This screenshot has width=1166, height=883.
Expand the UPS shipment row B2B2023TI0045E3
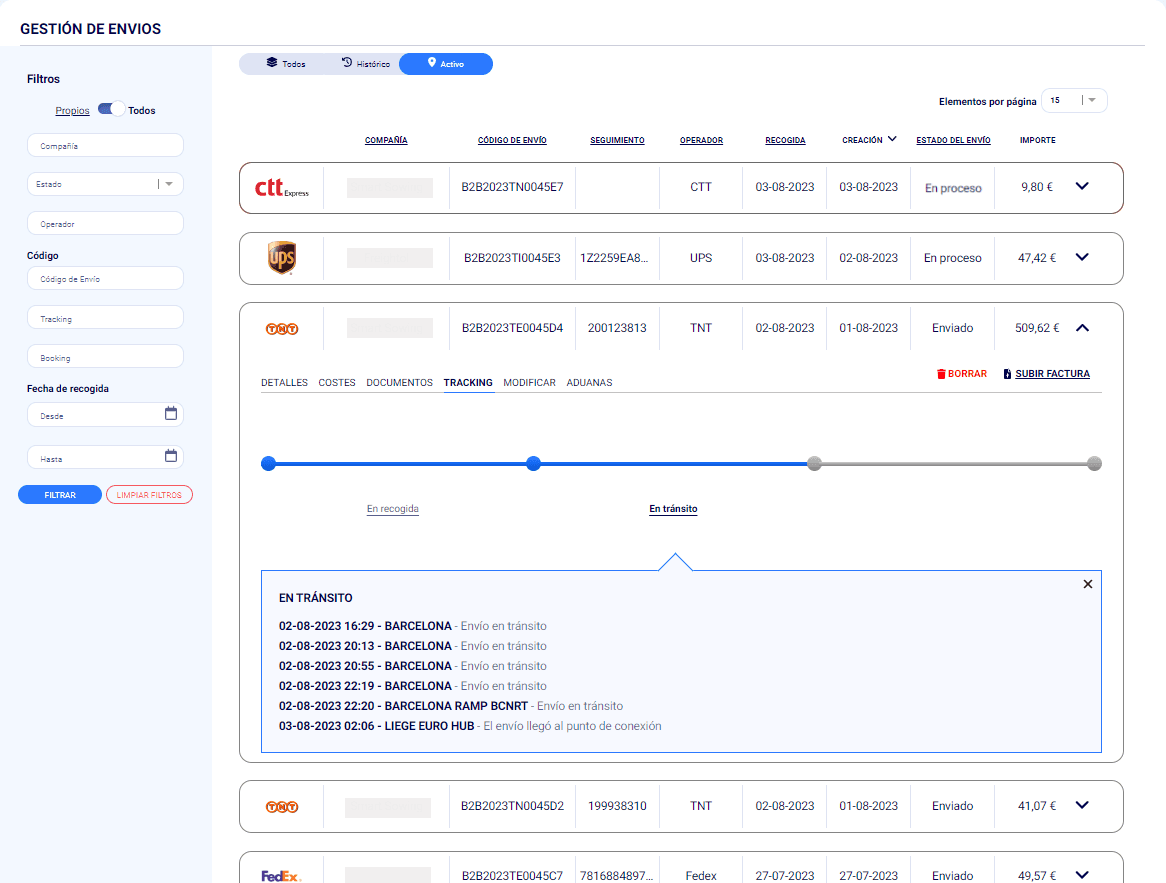(1082, 257)
